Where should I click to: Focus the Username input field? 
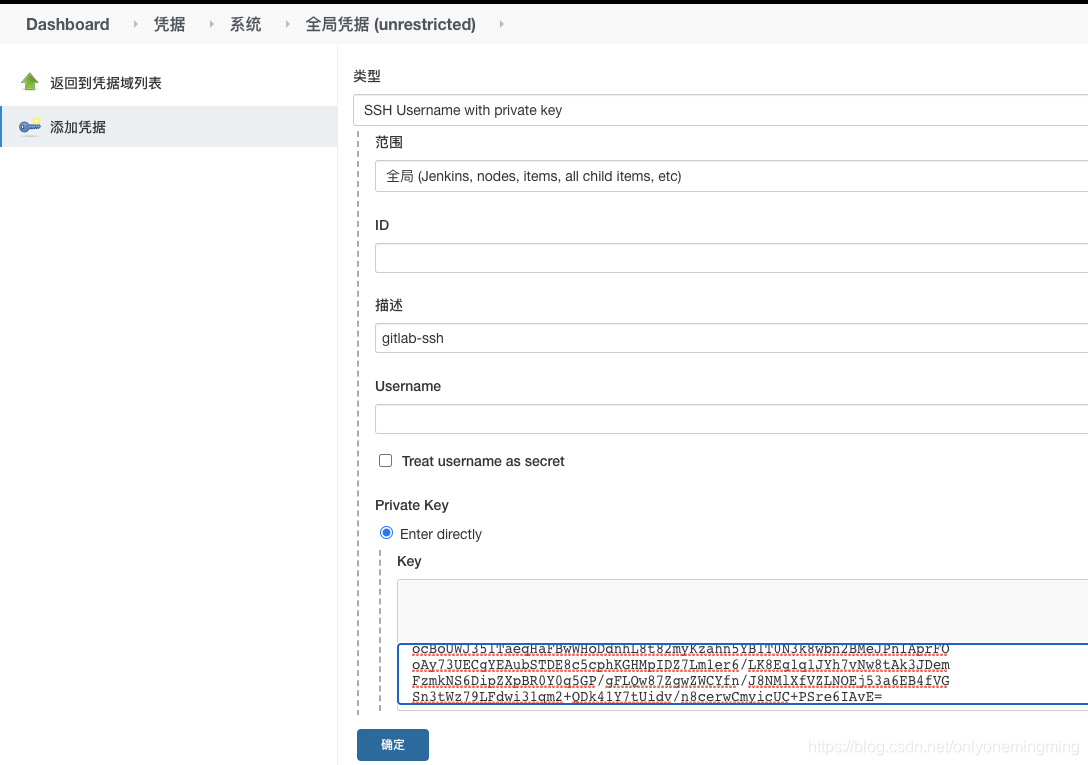(x=731, y=419)
